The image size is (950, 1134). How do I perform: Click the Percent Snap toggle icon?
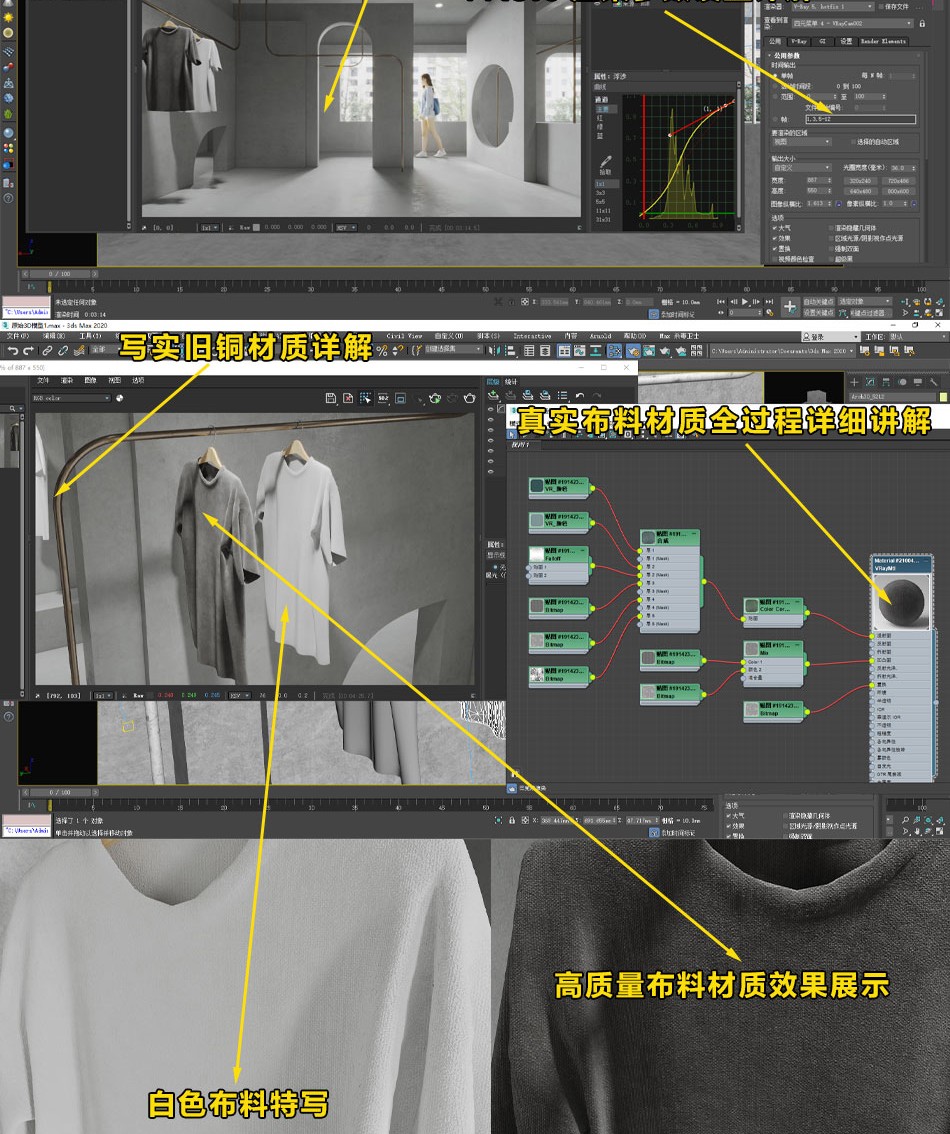pos(382,351)
